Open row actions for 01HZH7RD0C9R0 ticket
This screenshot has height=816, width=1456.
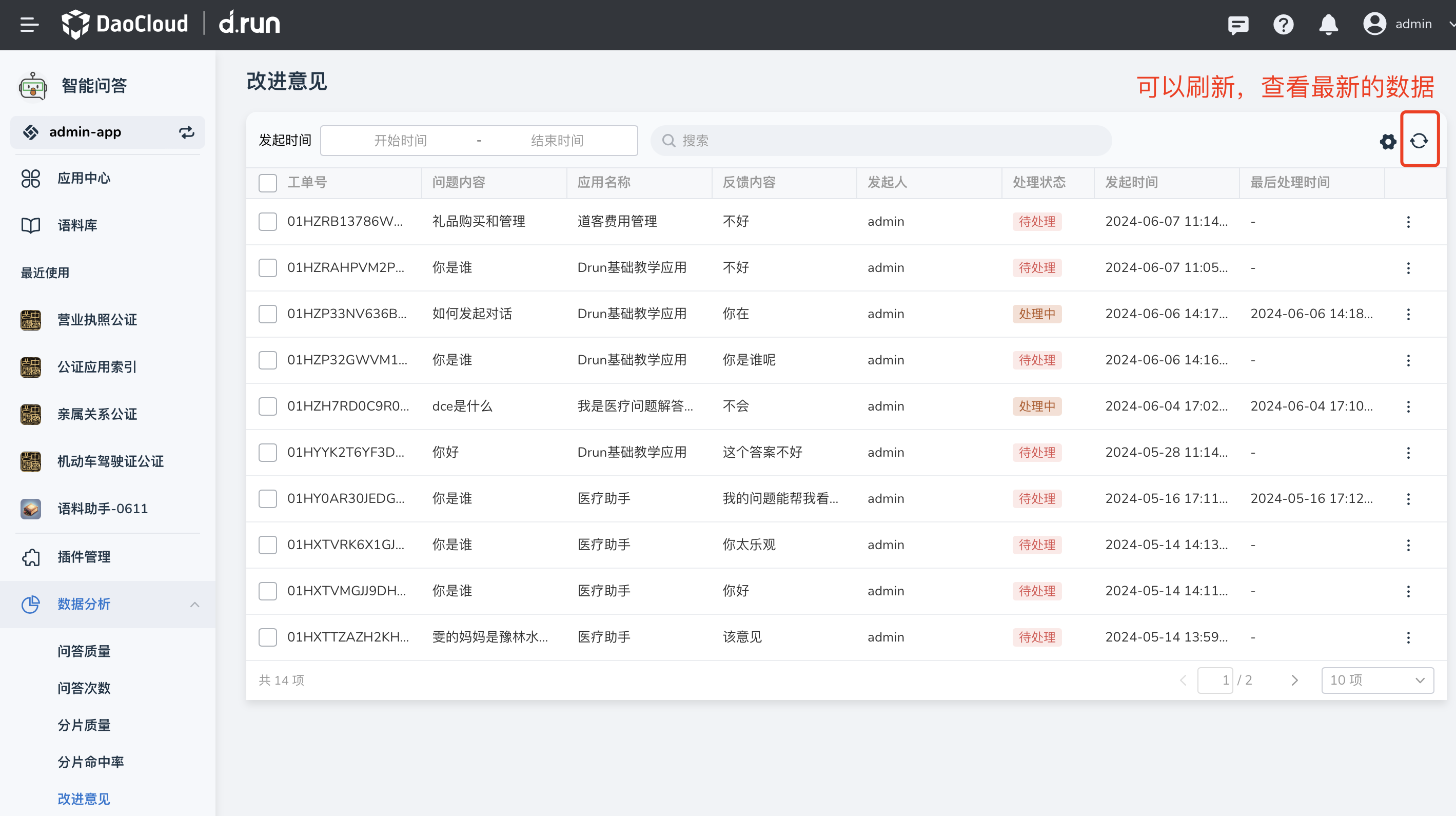pos(1408,406)
